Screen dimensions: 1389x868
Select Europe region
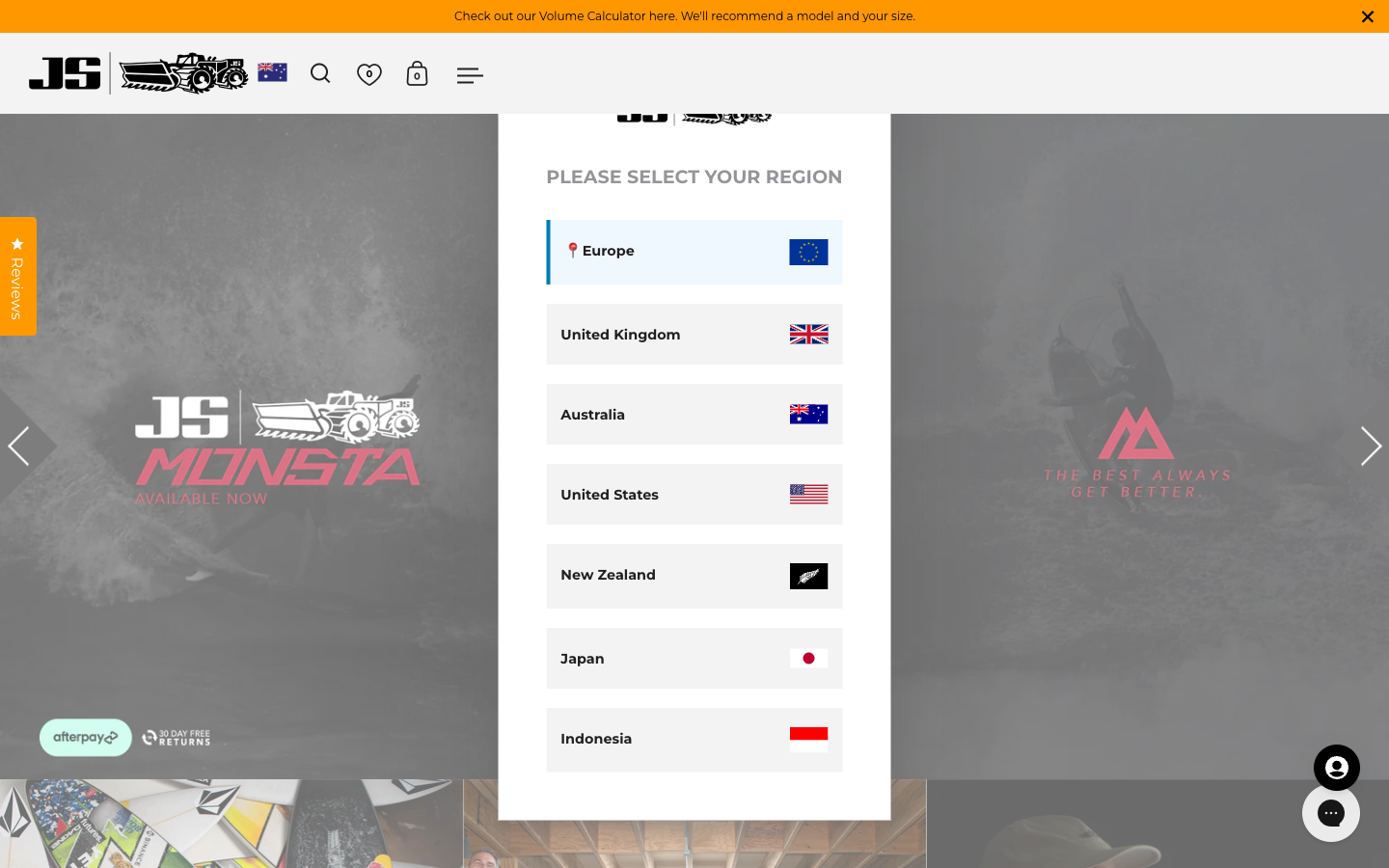coord(694,252)
